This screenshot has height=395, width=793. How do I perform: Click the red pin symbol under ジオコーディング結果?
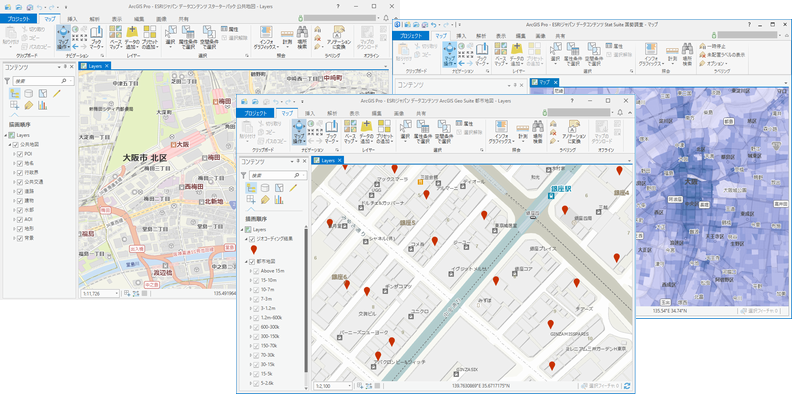(254, 249)
